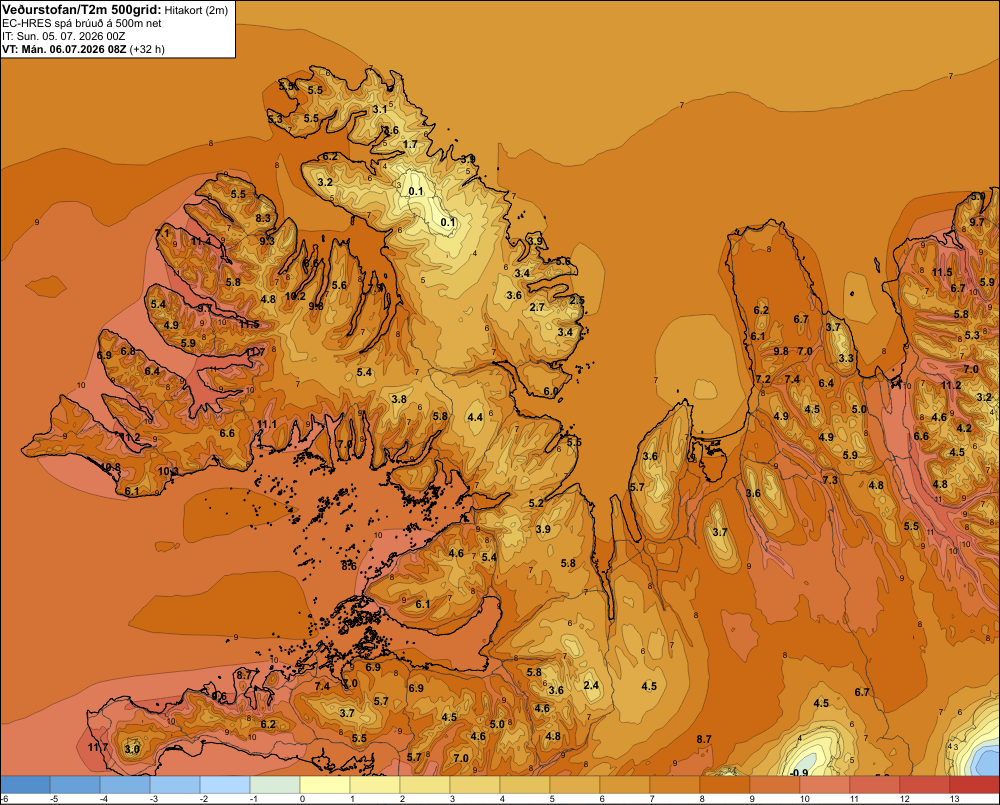This screenshot has width=1000, height=805.
Task: Click the 9.8 label on the northern peninsula
Action: click(x=781, y=351)
